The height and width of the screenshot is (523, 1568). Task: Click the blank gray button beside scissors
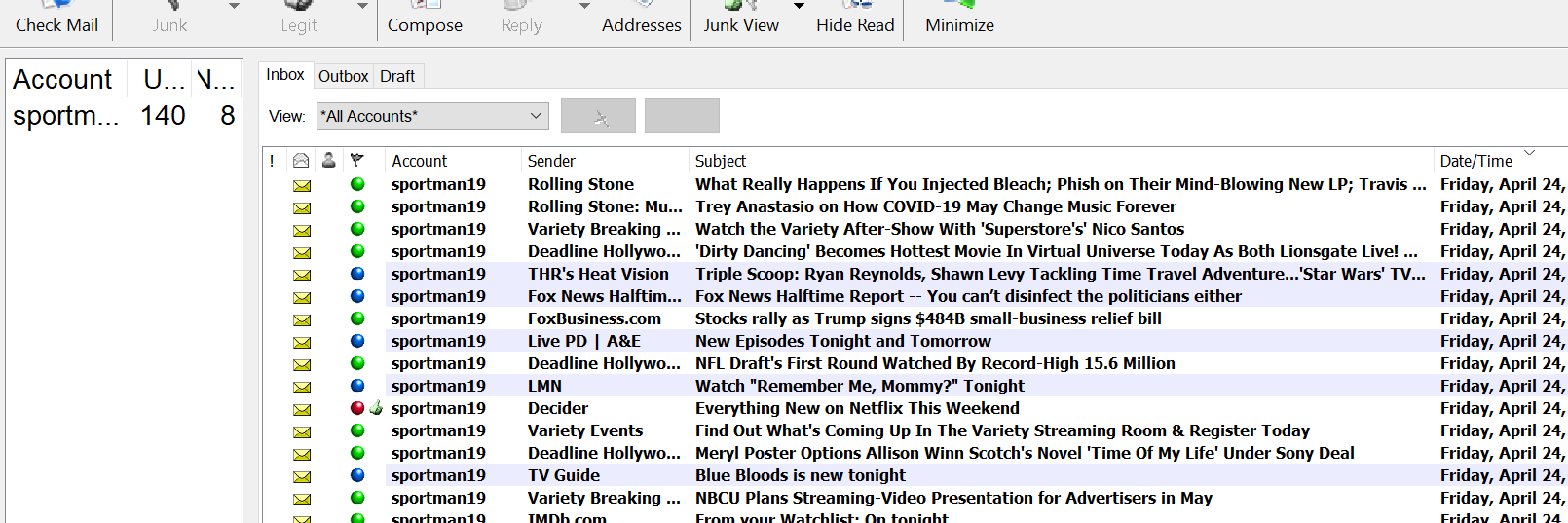click(x=682, y=116)
